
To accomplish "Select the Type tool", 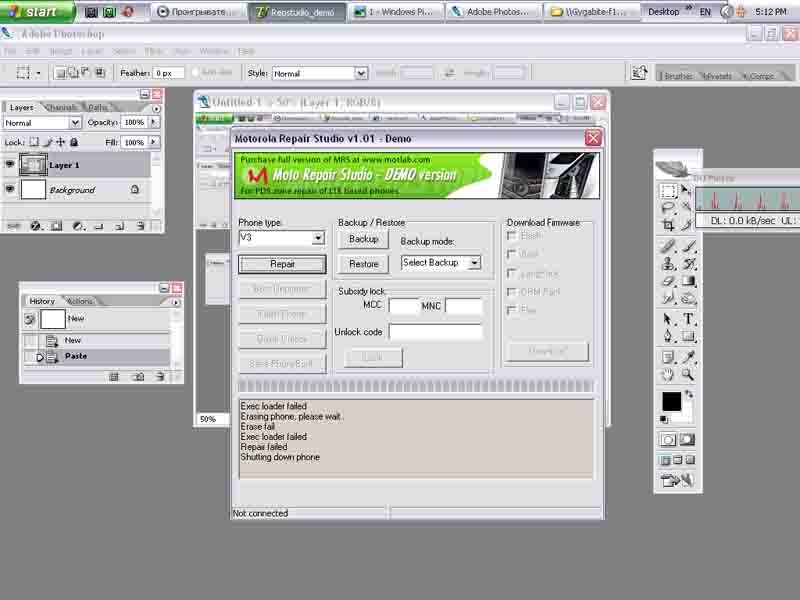I will pyautogui.click(x=688, y=319).
